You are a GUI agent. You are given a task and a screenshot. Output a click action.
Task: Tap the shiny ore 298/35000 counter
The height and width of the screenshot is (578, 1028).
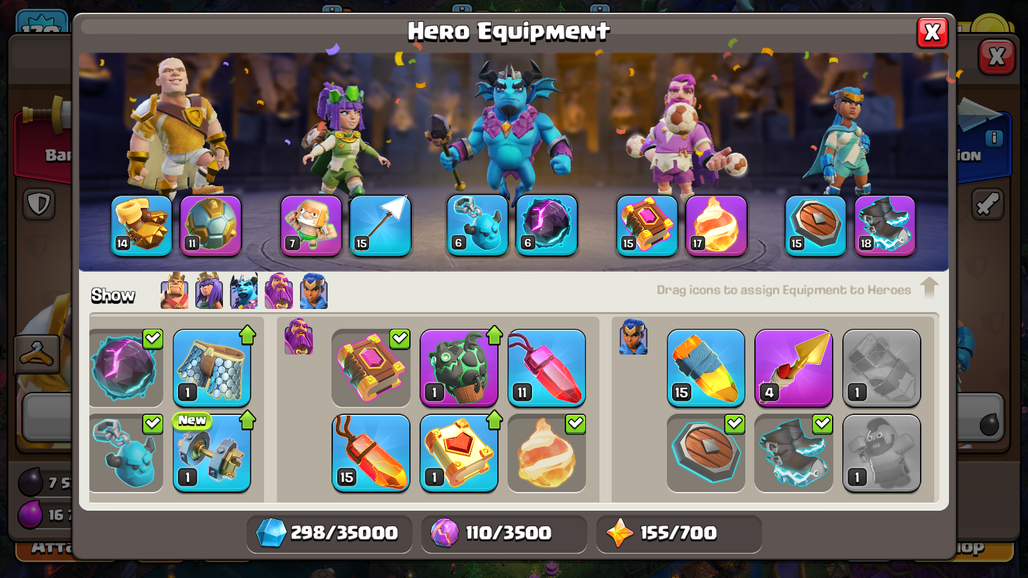point(329,533)
